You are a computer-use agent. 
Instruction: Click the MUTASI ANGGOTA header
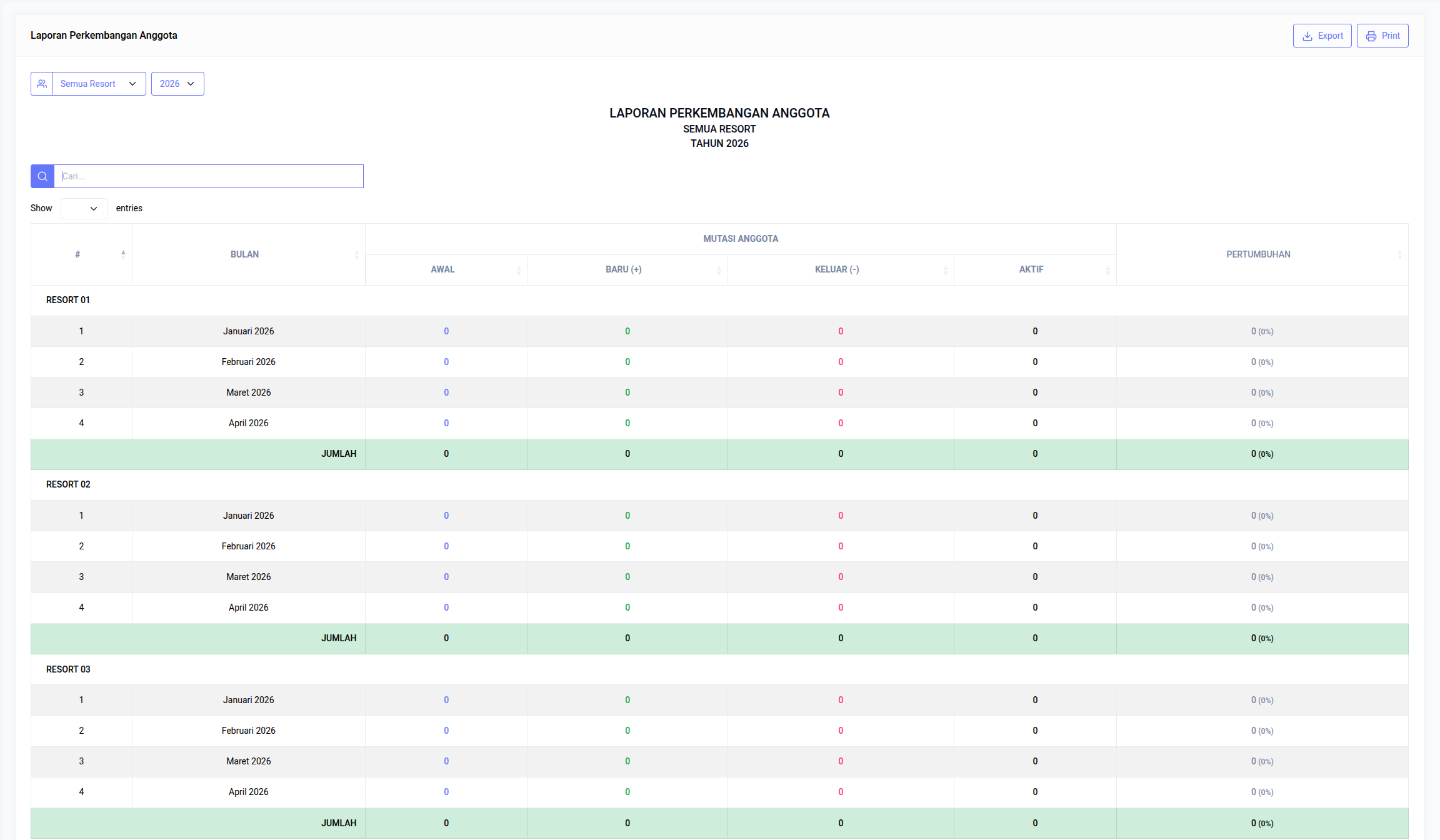(x=740, y=239)
